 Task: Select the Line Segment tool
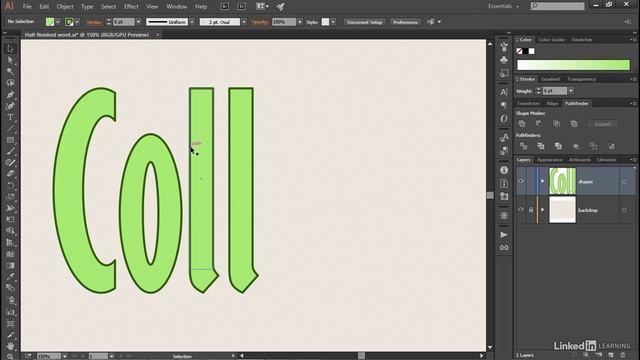click(x=10, y=129)
